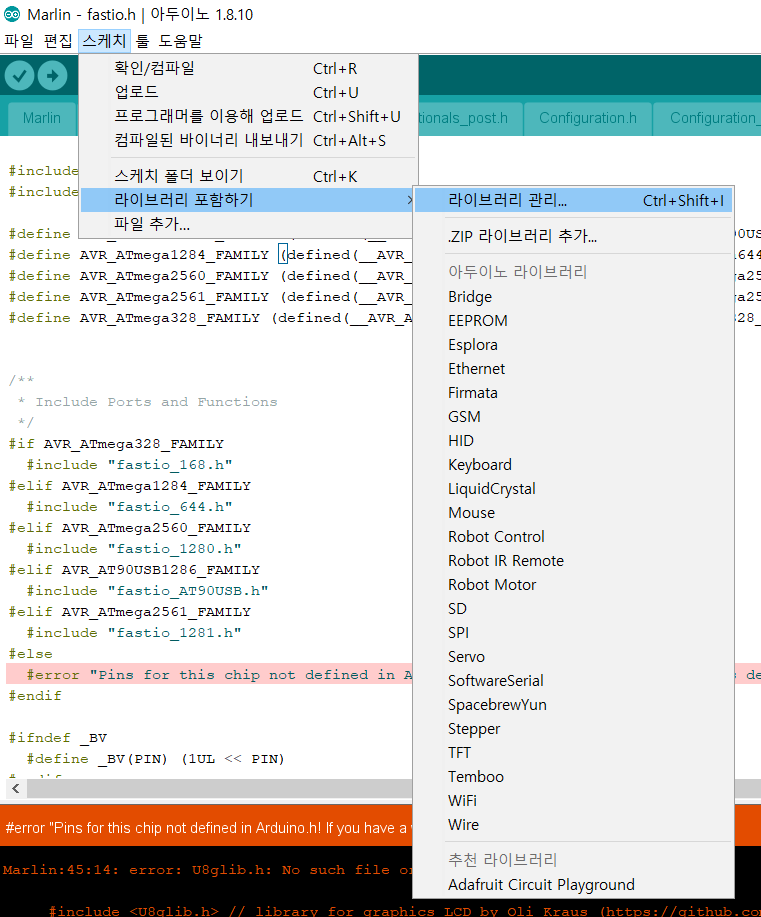Open the 파일 menu
Screen dimensions: 761x917
(19, 41)
